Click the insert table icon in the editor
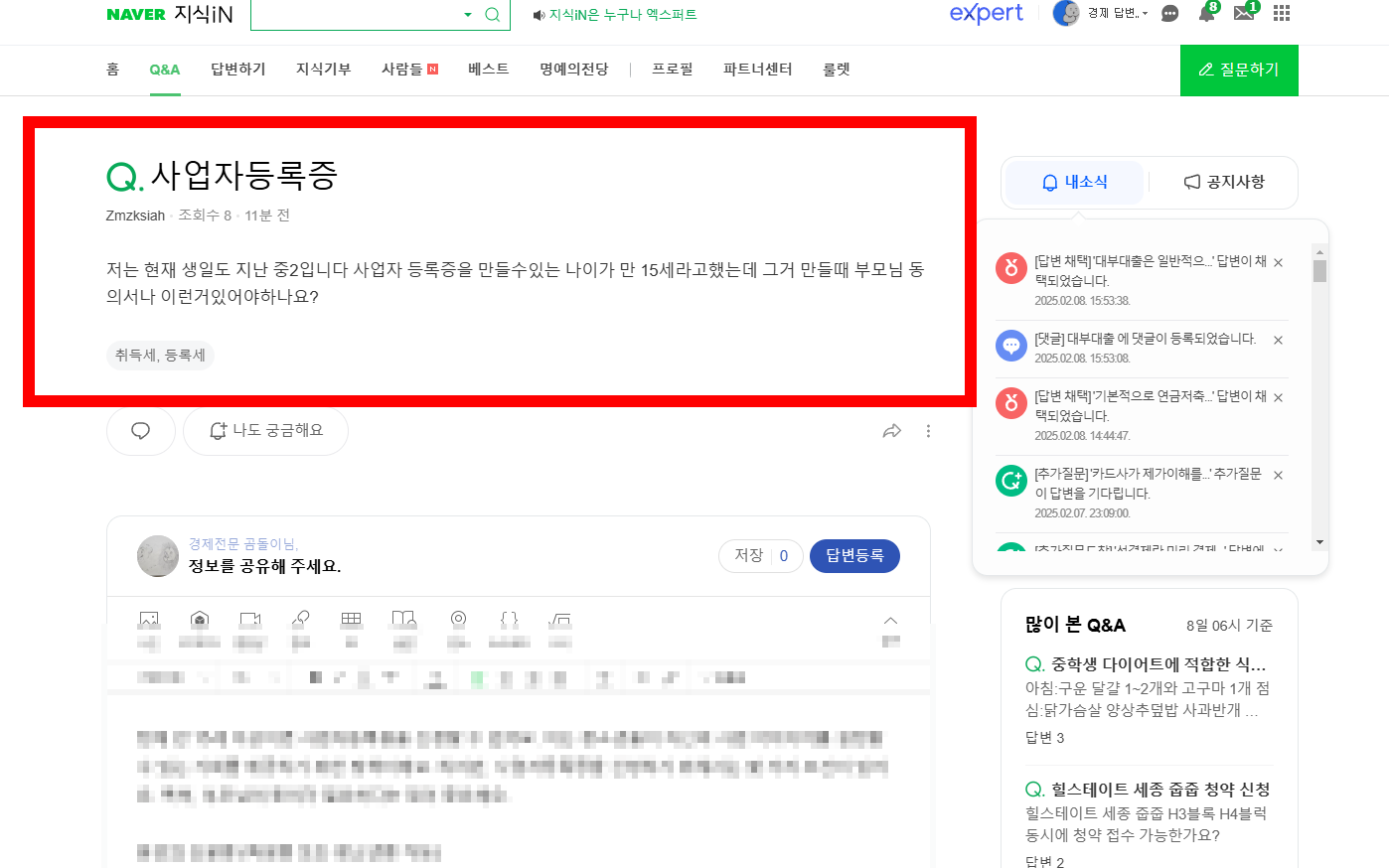The width and height of the screenshot is (1389, 868). [x=352, y=620]
